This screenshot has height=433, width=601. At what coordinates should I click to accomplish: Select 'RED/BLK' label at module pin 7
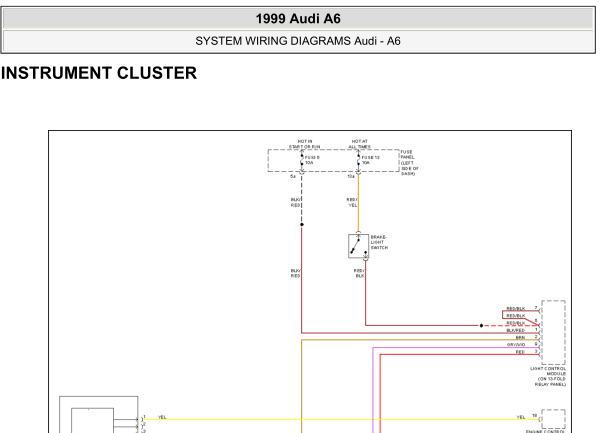[x=516, y=308]
